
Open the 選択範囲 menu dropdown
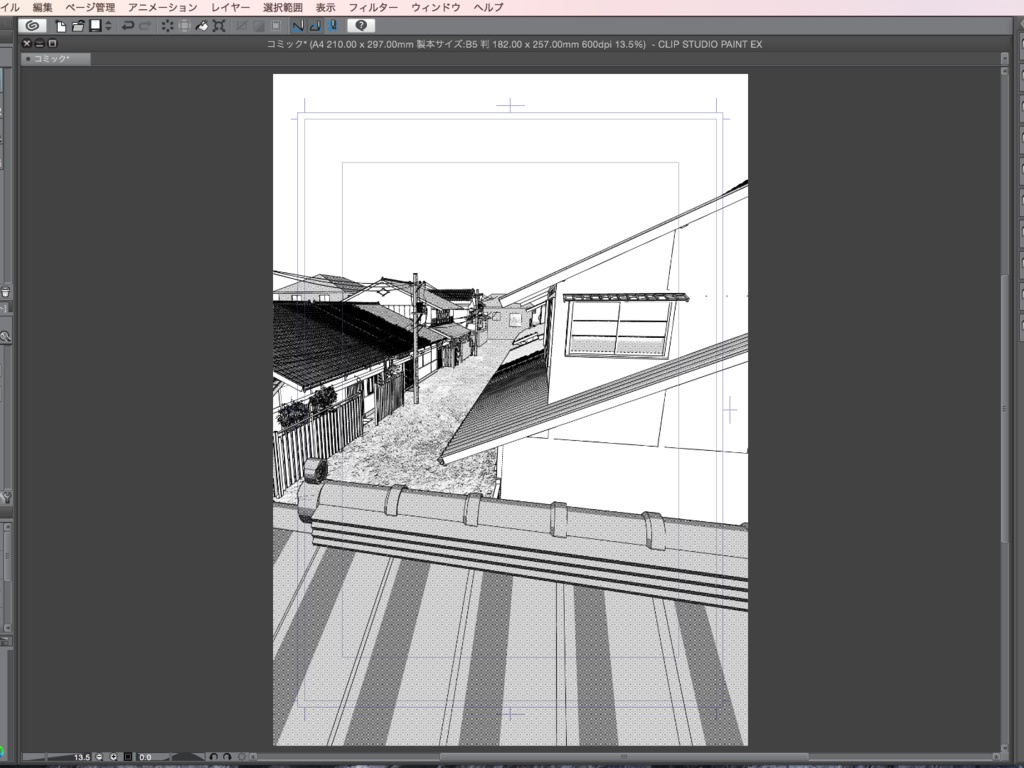[285, 6]
